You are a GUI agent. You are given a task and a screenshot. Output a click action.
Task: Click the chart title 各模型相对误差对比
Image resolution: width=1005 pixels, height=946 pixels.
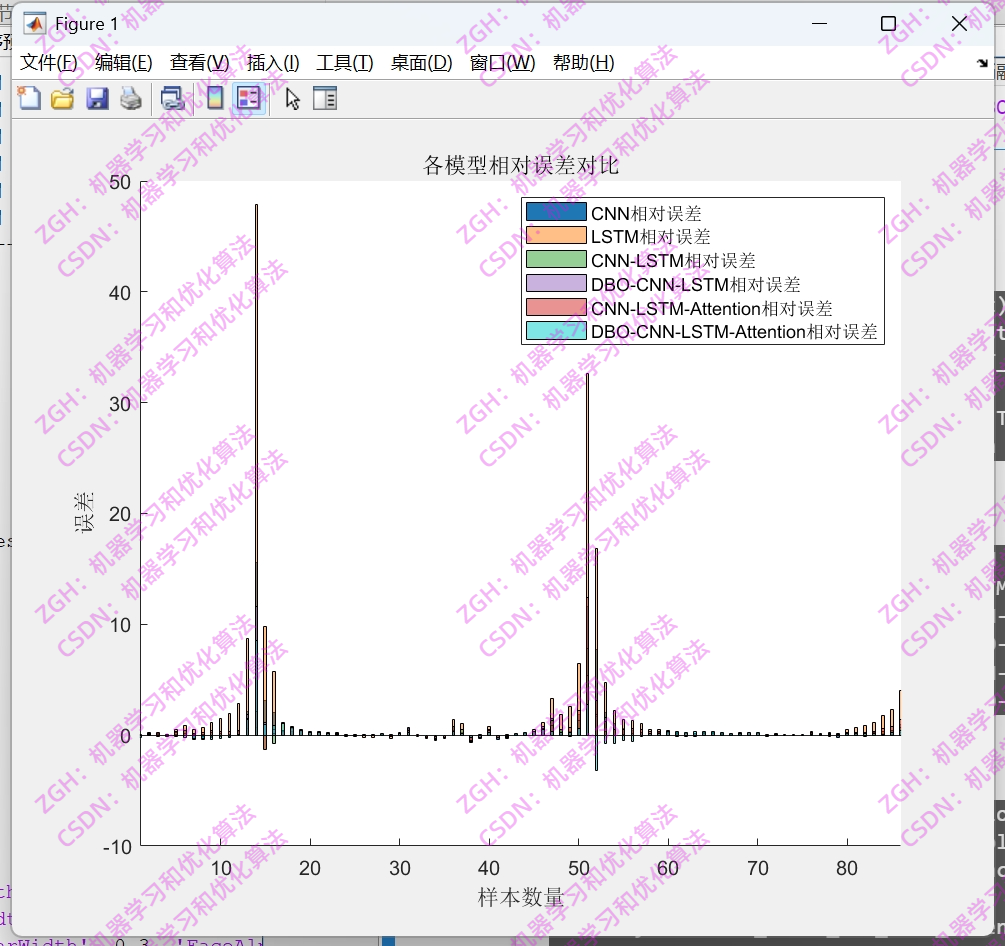coord(520,165)
